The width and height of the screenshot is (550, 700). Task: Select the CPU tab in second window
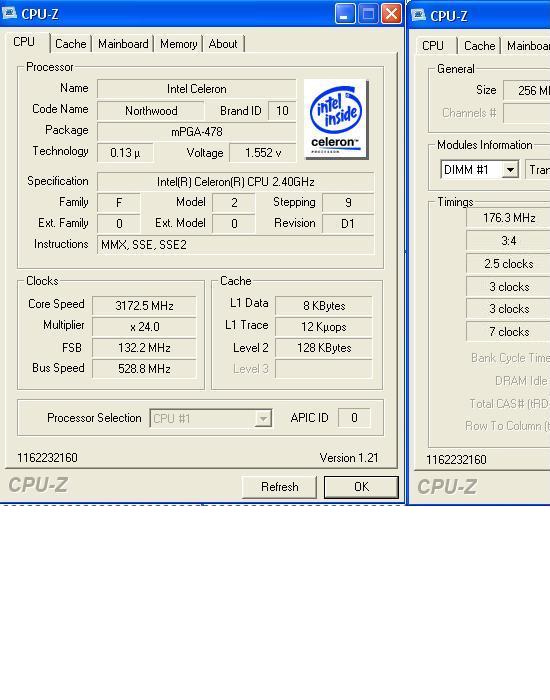coord(433,46)
